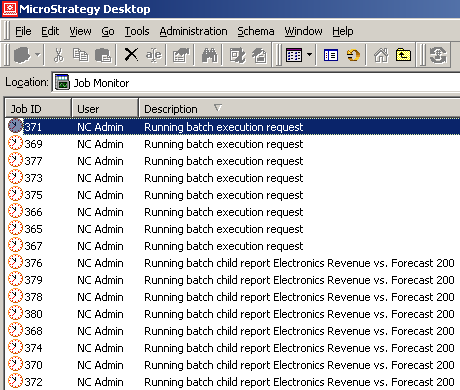Select job ID 370 row

[233, 365]
